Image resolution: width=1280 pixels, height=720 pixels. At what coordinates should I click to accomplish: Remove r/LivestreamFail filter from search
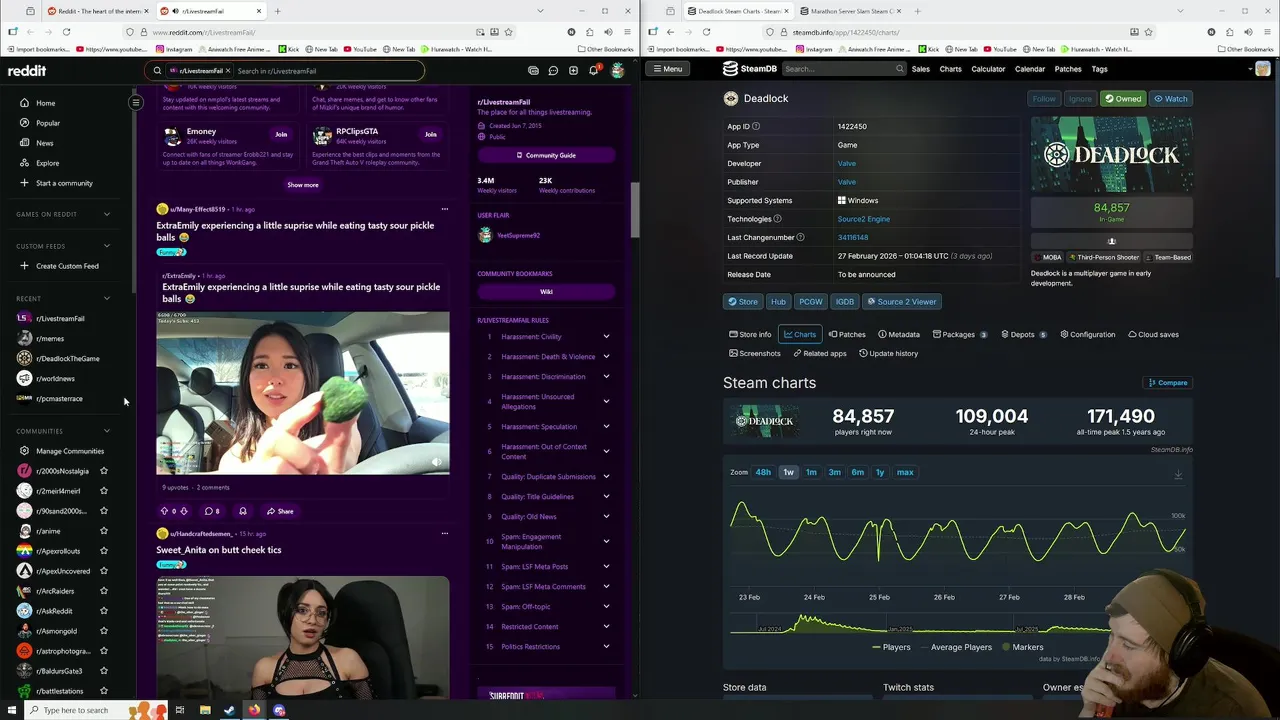(x=228, y=71)
